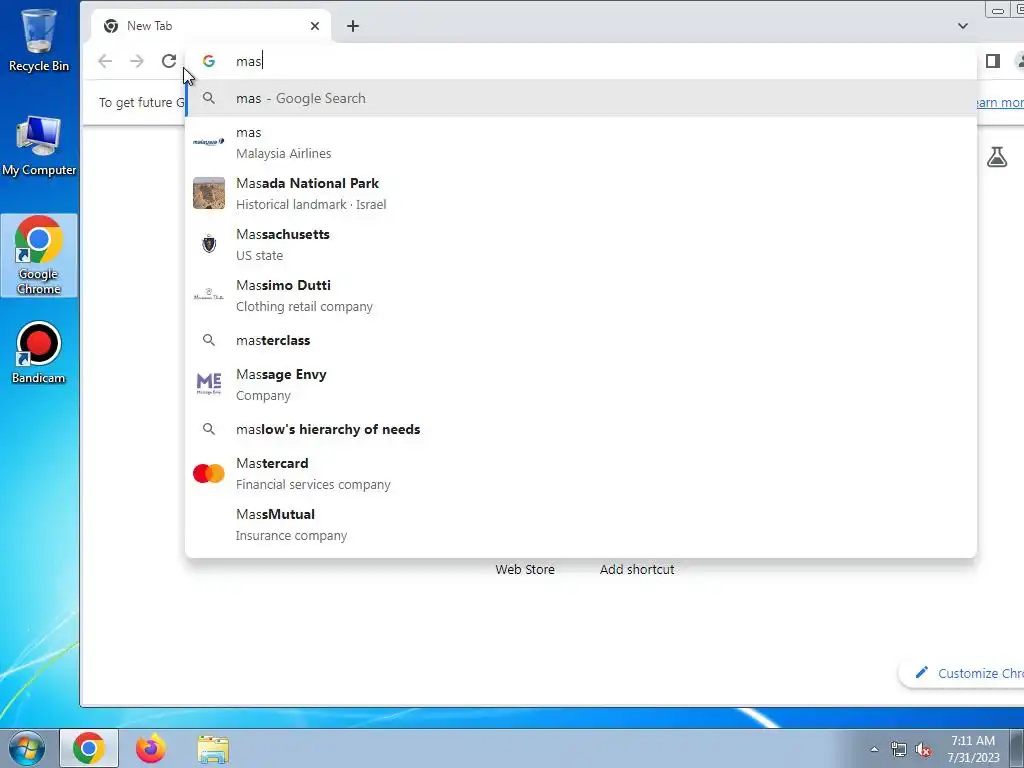Image resolution: width=1024 pixels, height=768 pixels.
Task: Open the Learn more link in infobar
Action: [x=998, y=103]
